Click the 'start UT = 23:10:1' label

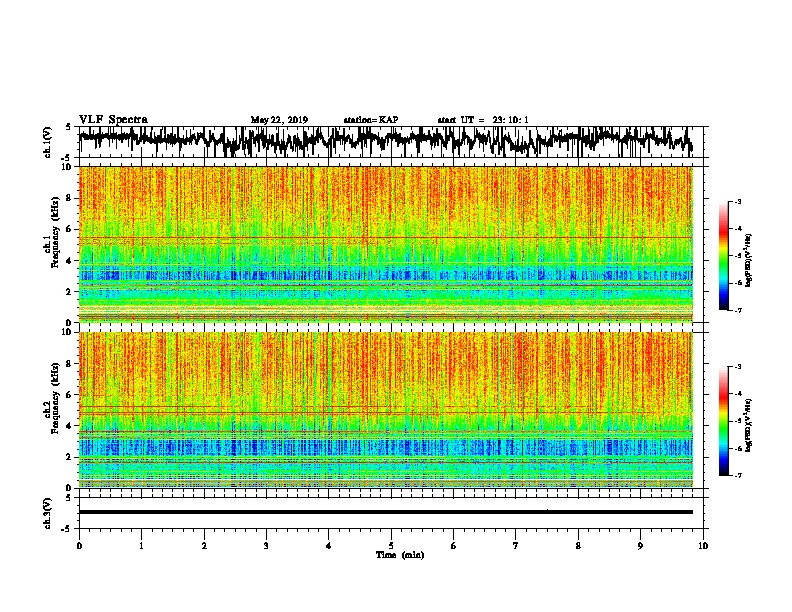tap(483, 120)
